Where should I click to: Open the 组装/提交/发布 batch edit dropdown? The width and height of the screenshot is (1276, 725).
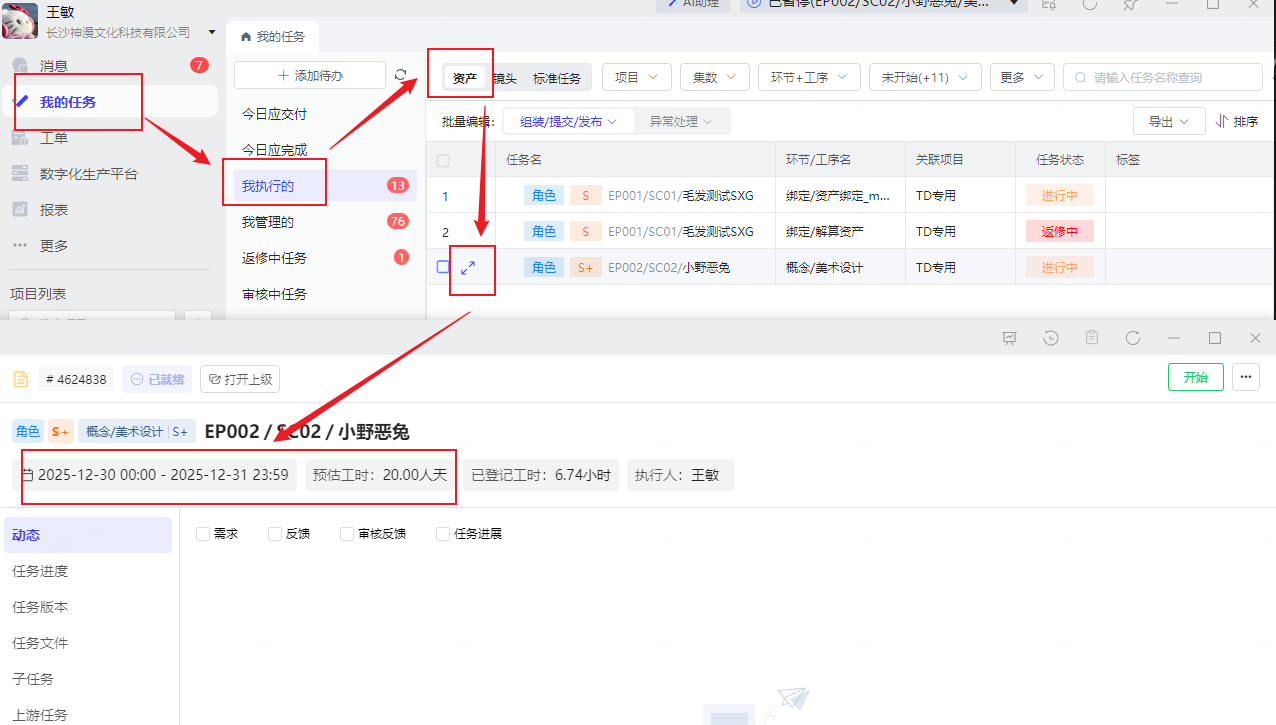[x=565, y=120]
